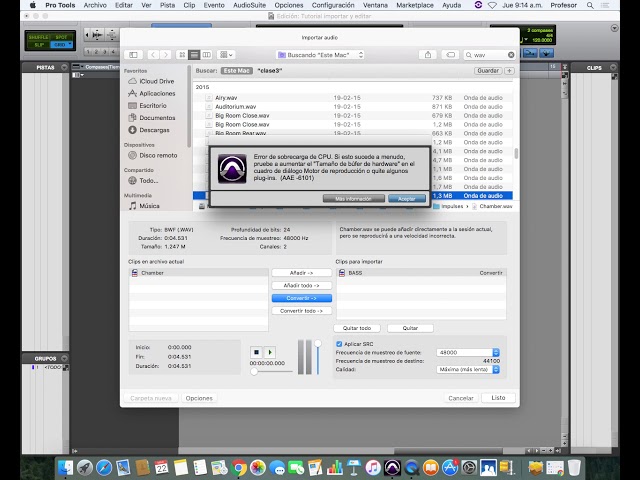Viewport: 640px width, 480px height.
Task: Open the Clips panel dropdown menu
Action: point(613,67)
